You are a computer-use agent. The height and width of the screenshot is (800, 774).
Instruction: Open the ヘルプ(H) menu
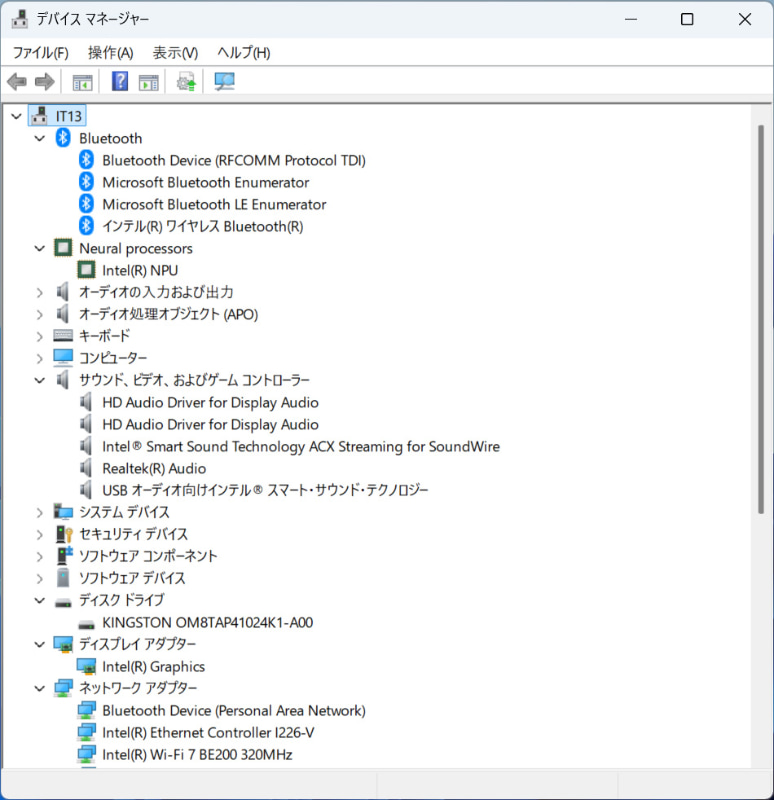click(x=243, y=53)
